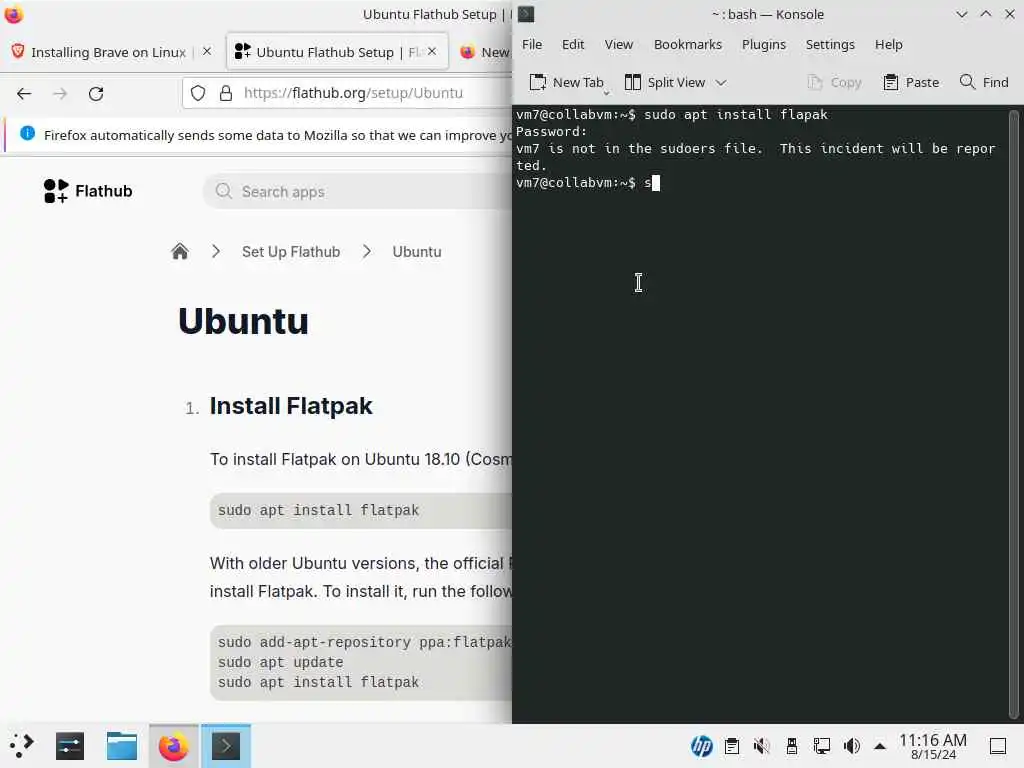Switch to the New Tab in Firefox
The width and height of the screenshot is (1024, 768).
tap(485, 52)
